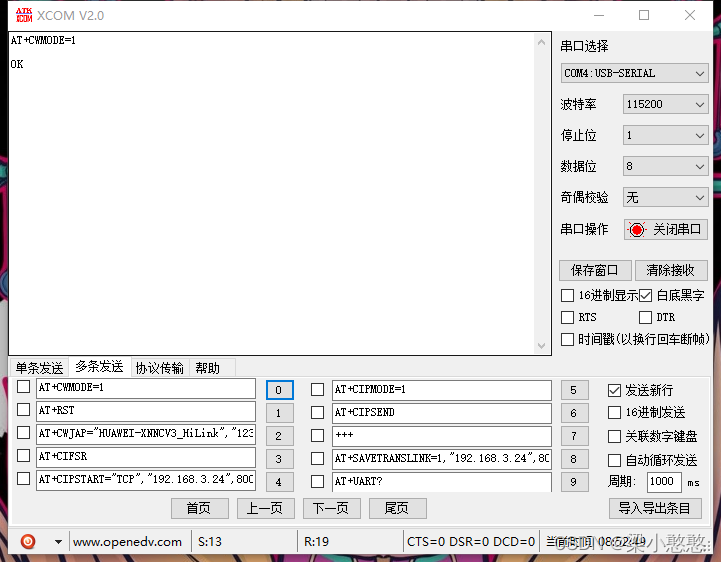Expand the 波特率 115200 dropdown
This screenshot has height=562, width=721.
[x=665, y=104]
